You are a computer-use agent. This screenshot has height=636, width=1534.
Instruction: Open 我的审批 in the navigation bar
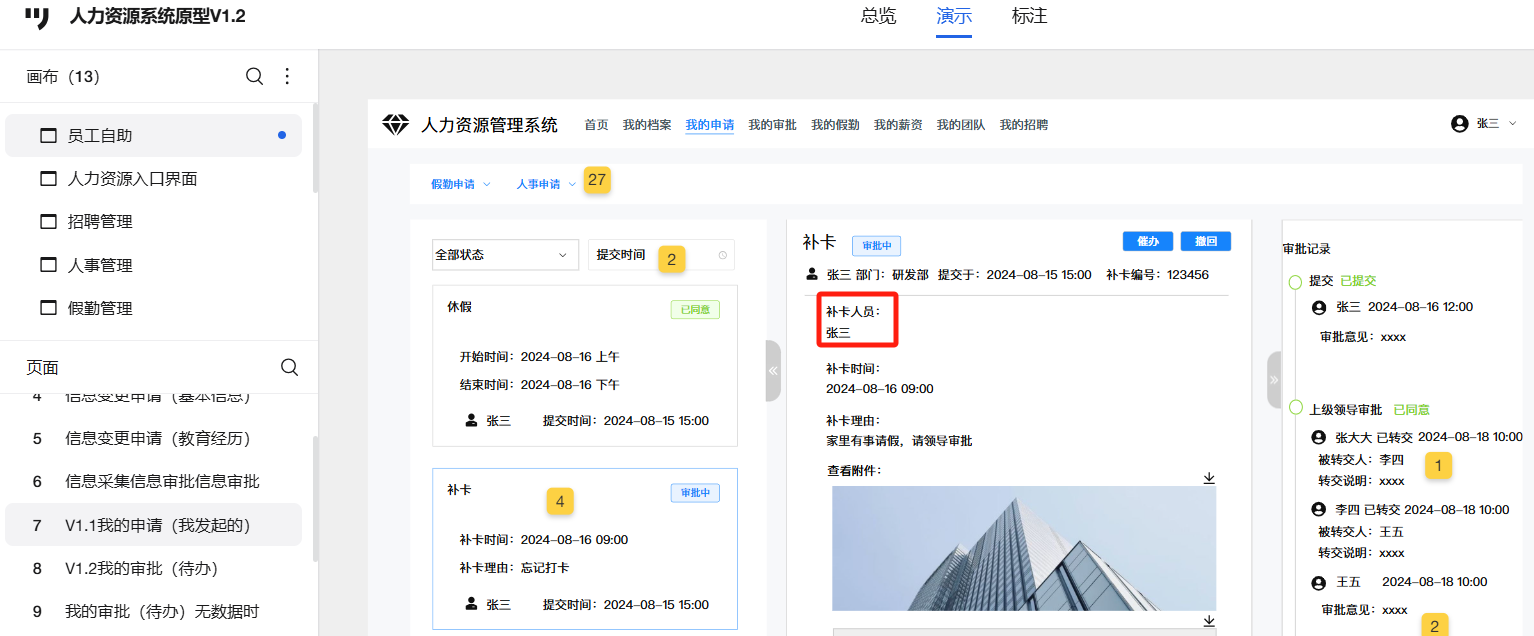772,125
